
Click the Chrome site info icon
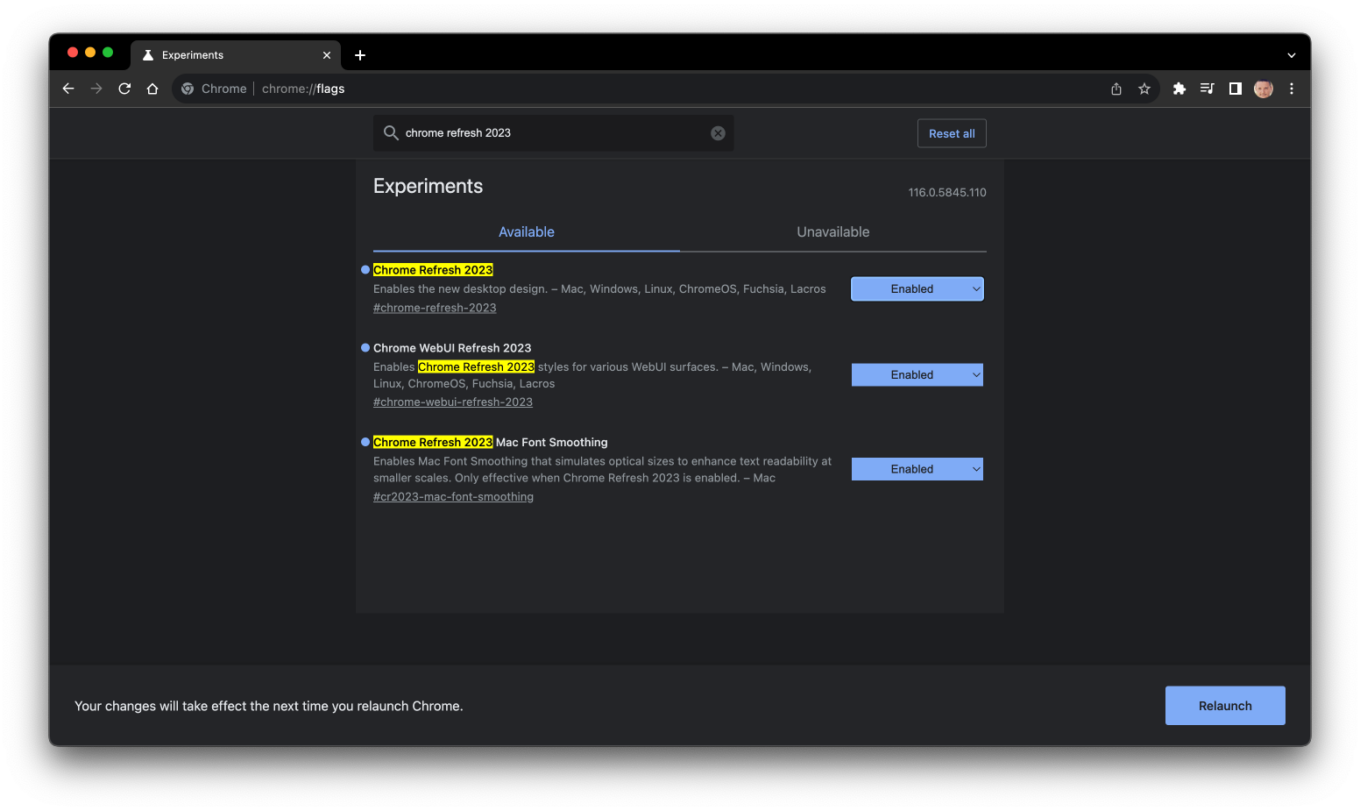coord(187,89)
